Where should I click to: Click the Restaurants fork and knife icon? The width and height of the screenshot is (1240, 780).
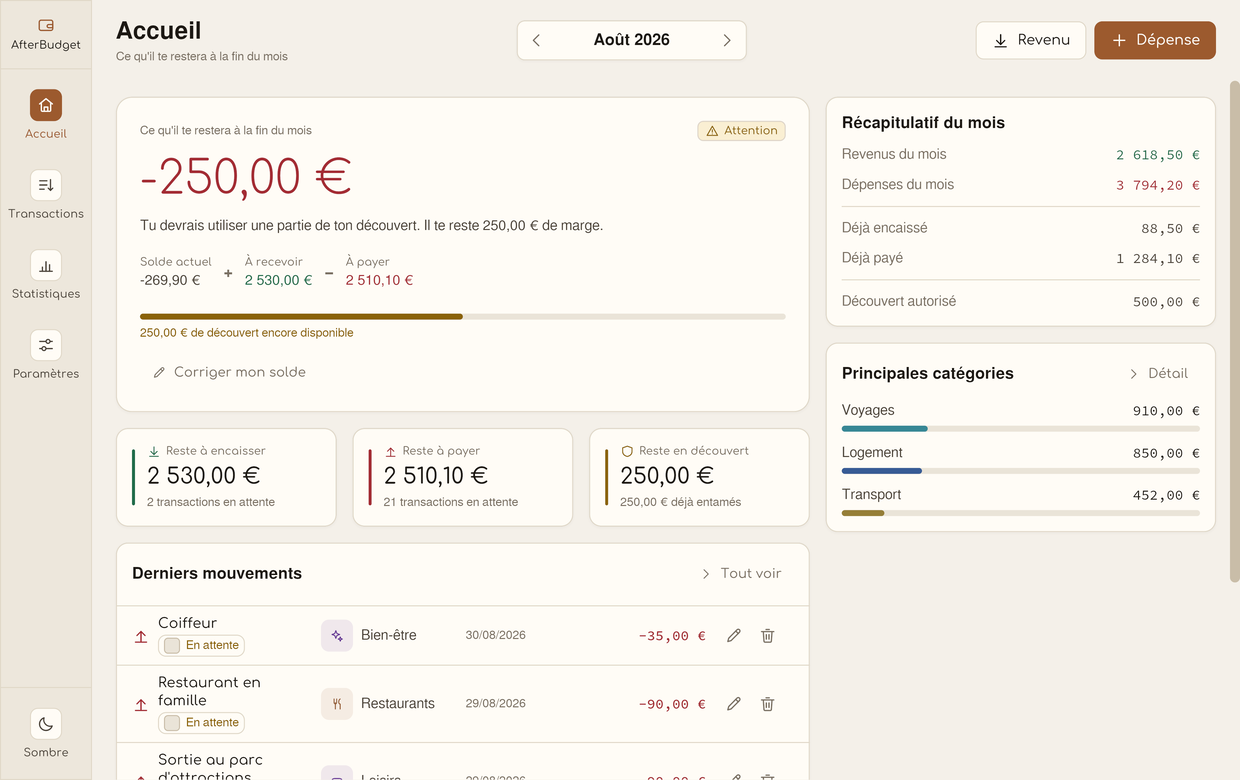click(337, 704)
